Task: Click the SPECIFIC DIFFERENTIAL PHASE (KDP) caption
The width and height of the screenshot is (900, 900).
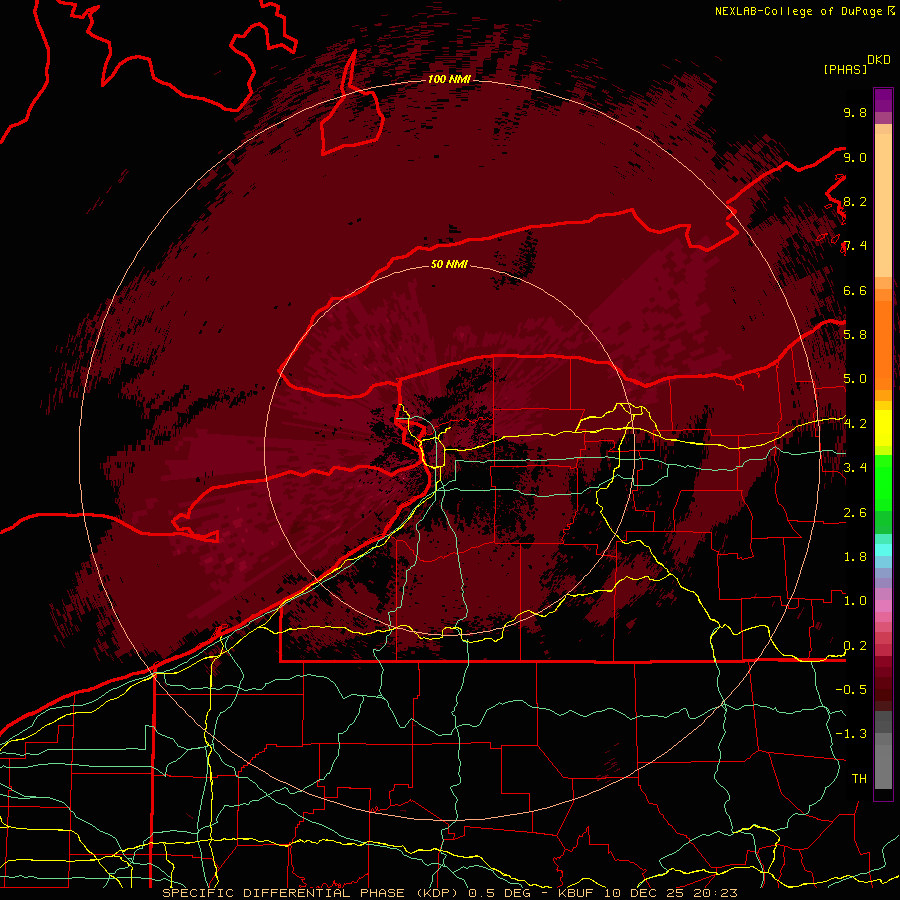Action: [x=311, y=893]
